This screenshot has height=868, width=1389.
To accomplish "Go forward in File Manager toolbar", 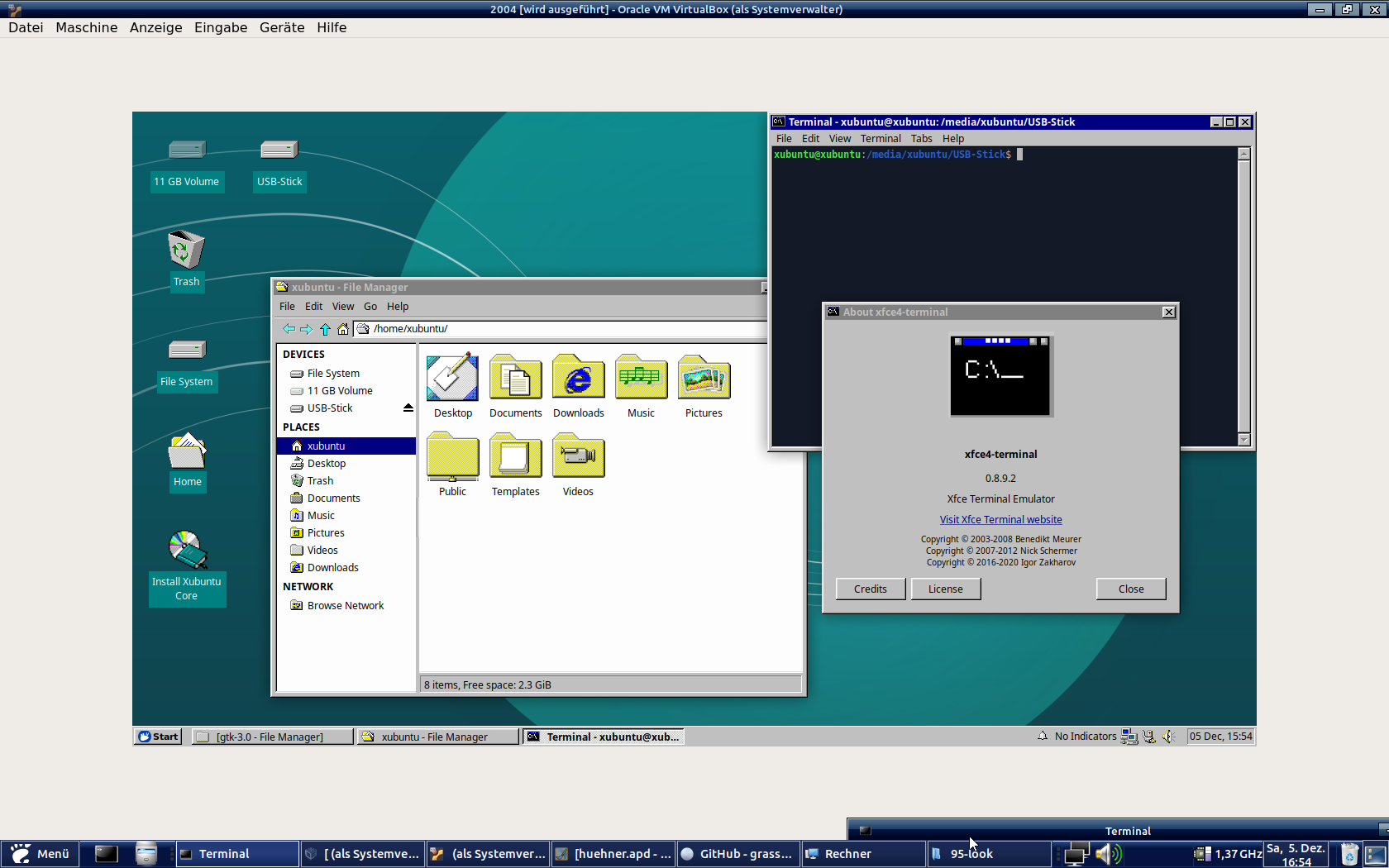I will click(x=306, y=329).
